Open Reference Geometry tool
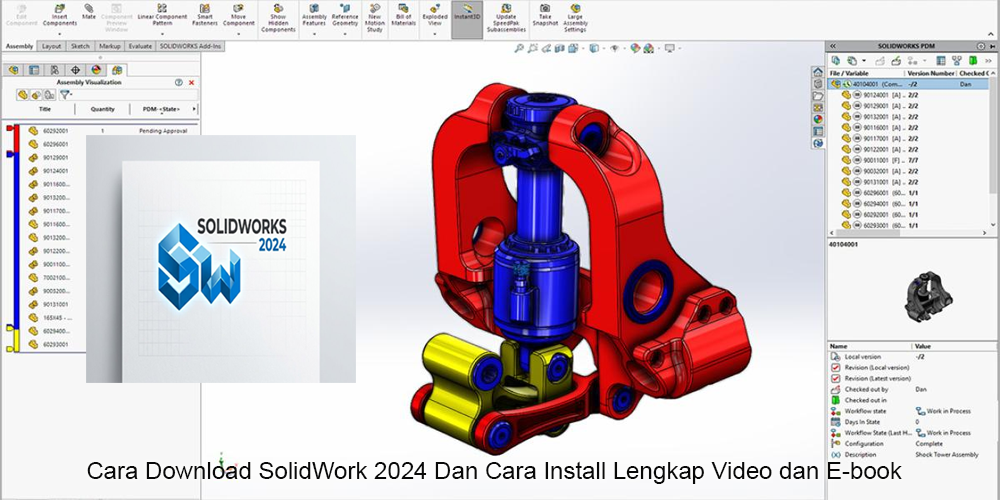The width and height of the screenshot is (1000, 500). point(345,15)
